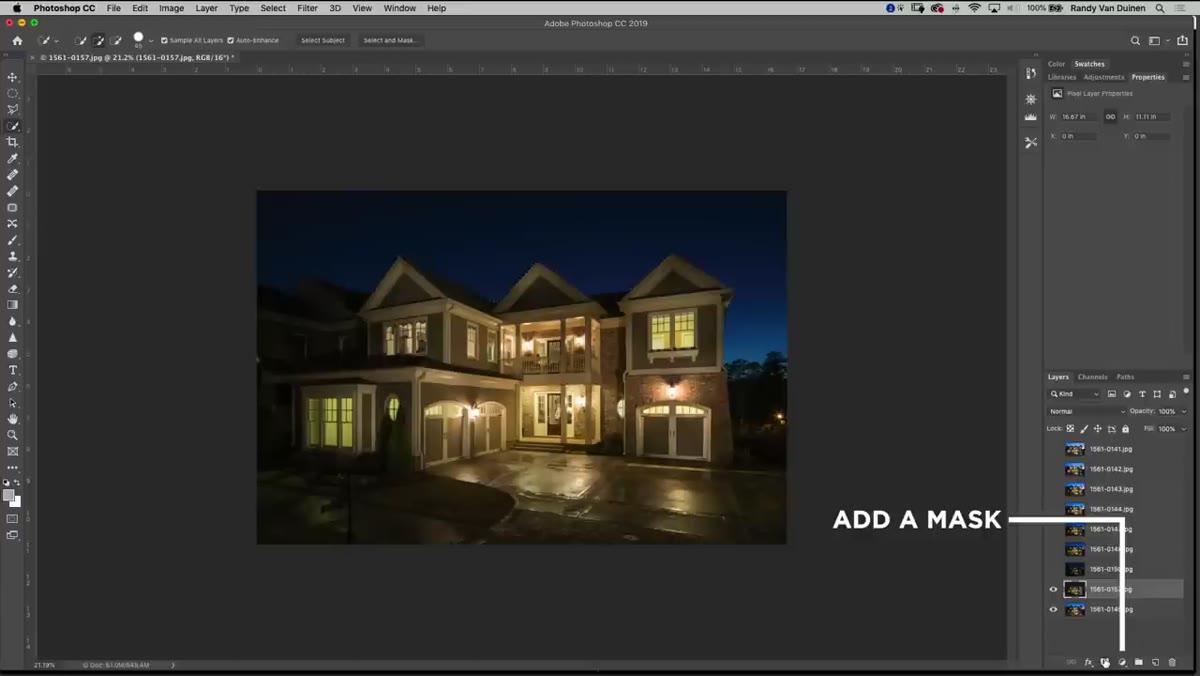
Task: Click Add layer mask icon
Action: point(1105,662)
